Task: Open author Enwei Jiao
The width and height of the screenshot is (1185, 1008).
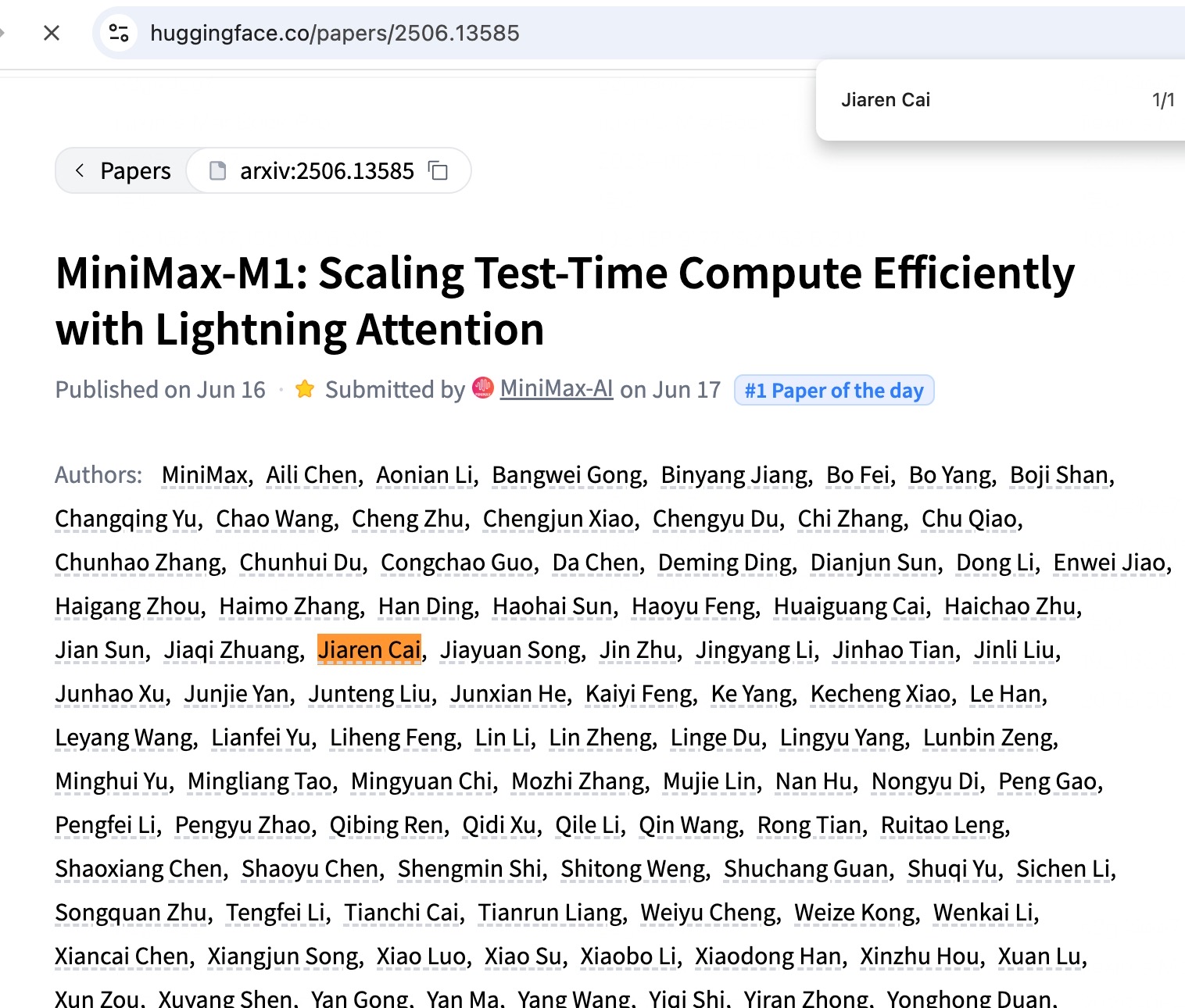Action: (x=1109, y=563)
